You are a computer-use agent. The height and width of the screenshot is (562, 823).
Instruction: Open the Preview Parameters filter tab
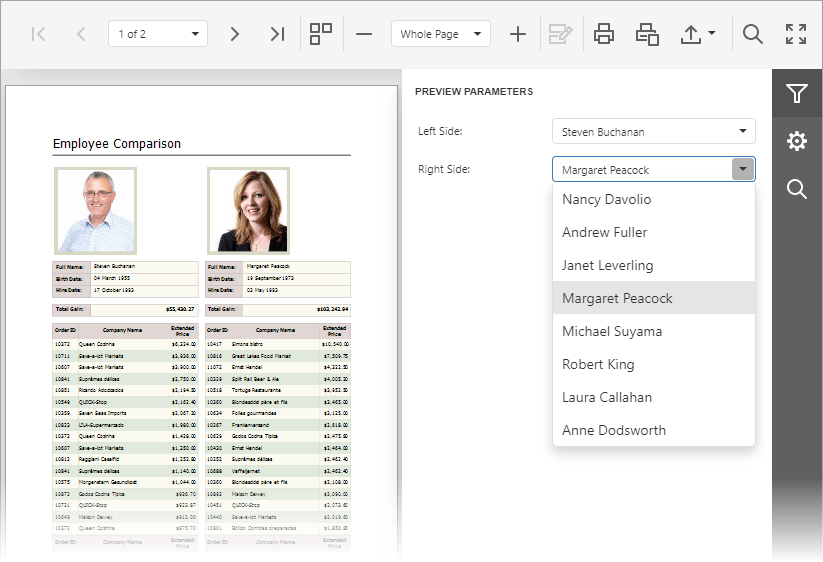[797, 93]
